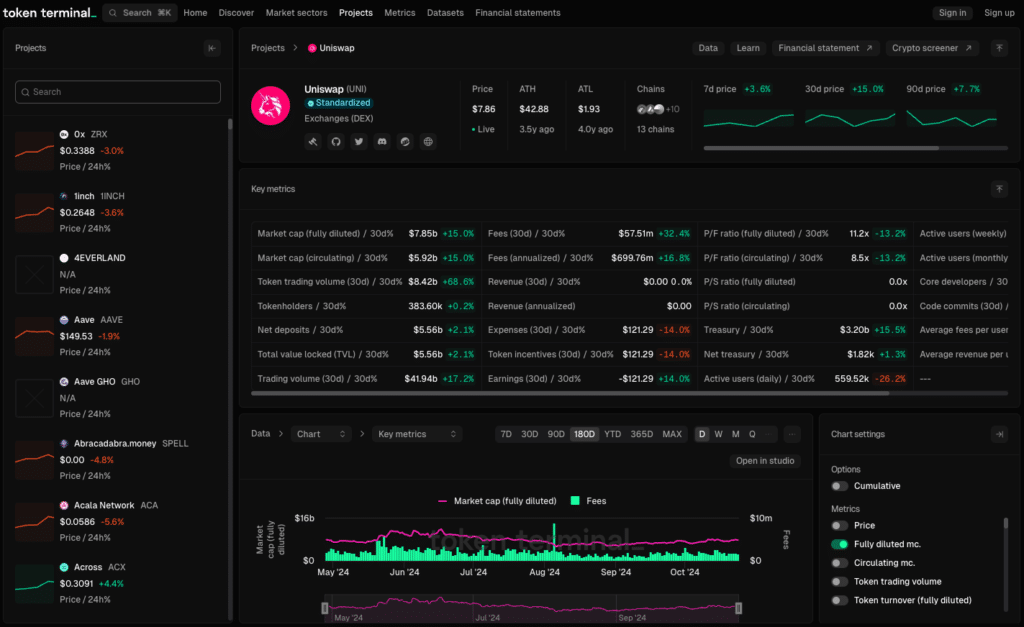
Task: Select the 7D time range
Action: [506, 434]
